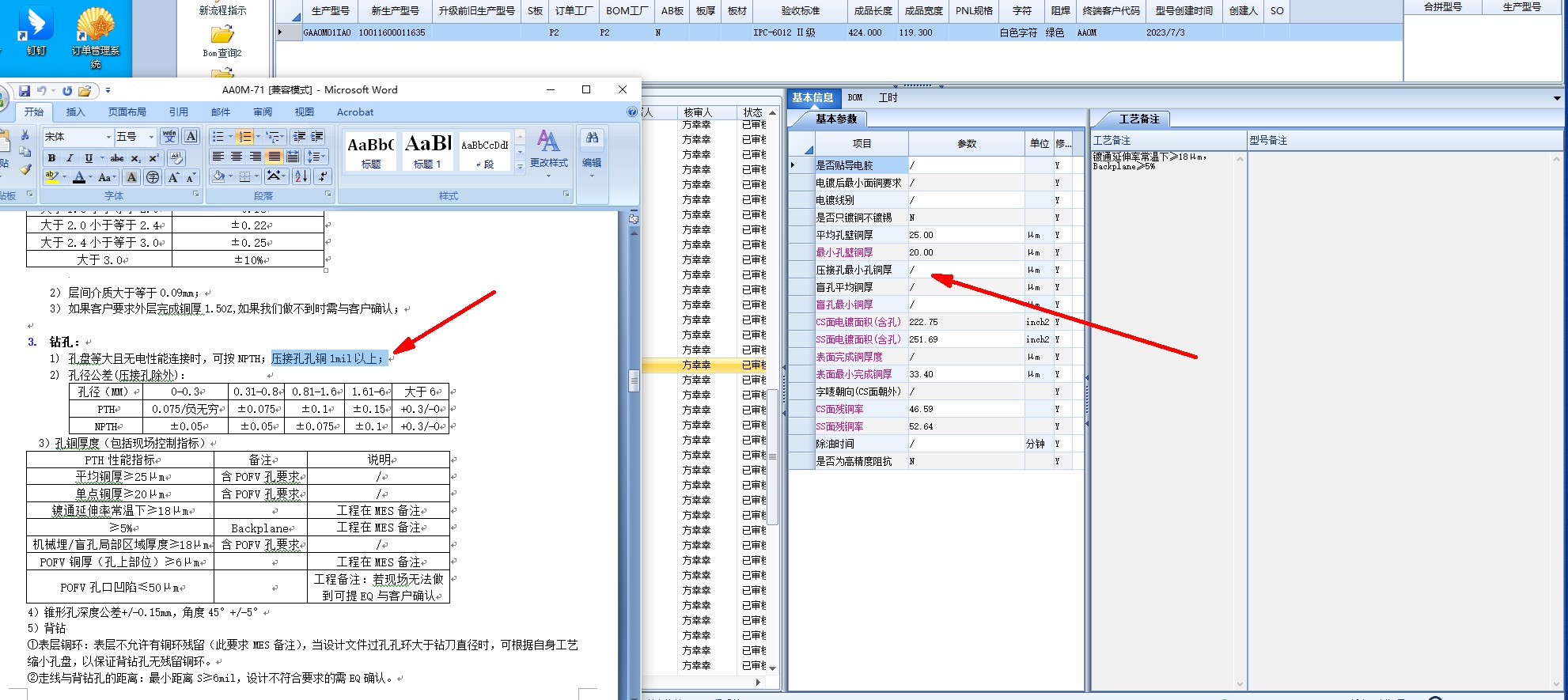Switch to the 审阅 ribbon tab
1568x700 pixels.
click(x=263, y=112)
